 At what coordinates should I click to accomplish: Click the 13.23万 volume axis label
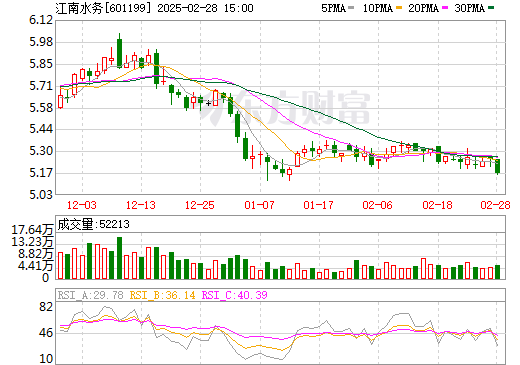[32, 242]
